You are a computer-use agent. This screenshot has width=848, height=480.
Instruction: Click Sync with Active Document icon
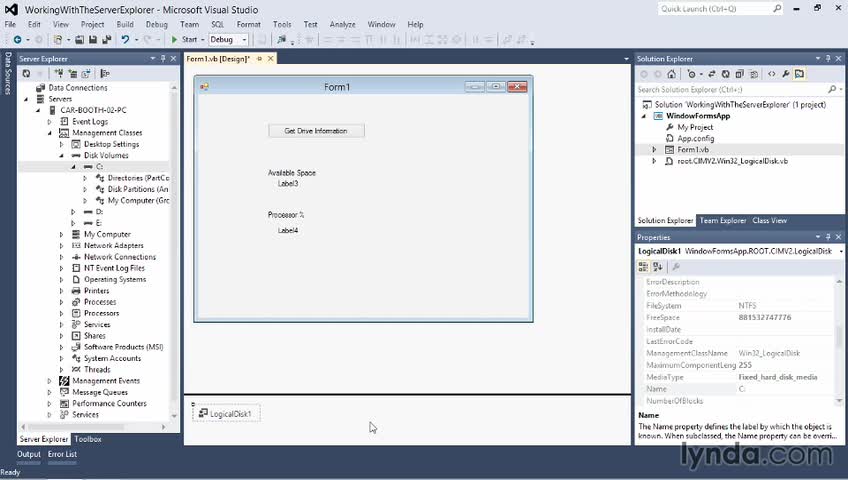(712, 74)
